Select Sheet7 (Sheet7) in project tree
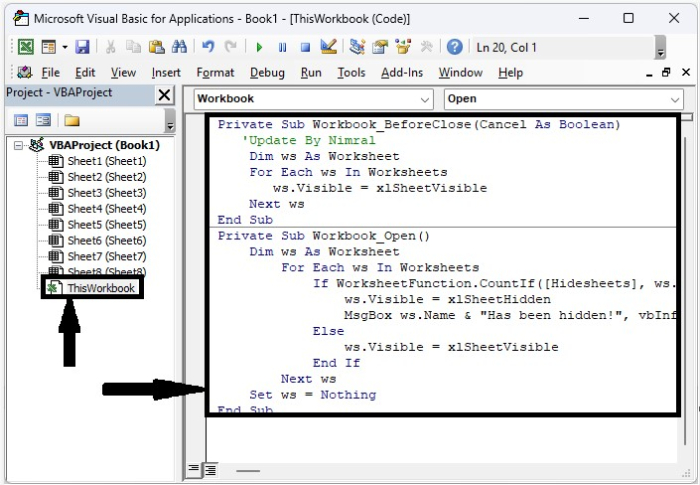This screenshot has height=485, width=700. pyautogui.click(x=107, y=257)
